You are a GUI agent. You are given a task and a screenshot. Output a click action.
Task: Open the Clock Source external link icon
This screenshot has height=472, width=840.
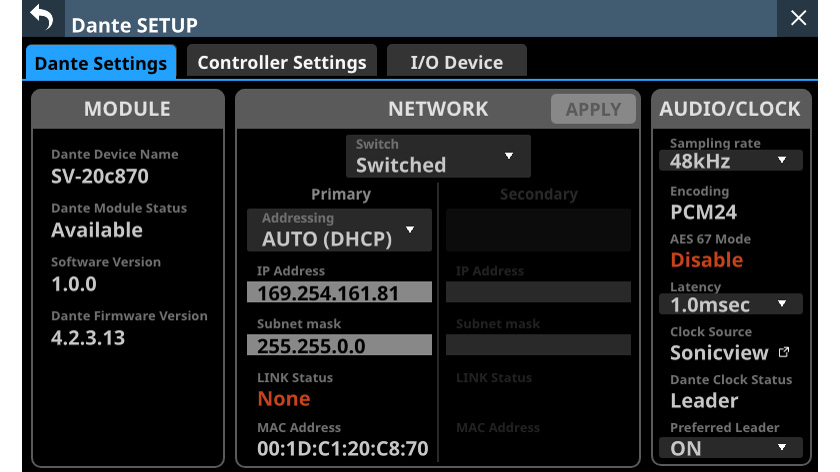784,352
